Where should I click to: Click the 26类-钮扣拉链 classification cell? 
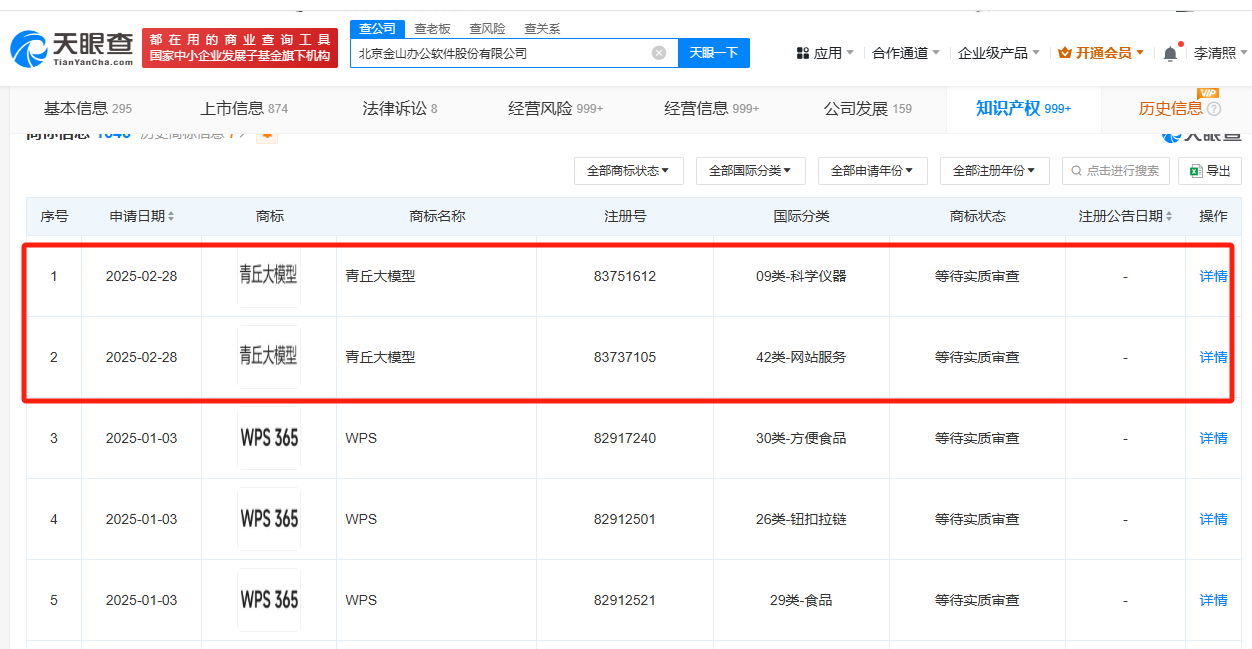(x=801, y=519)
